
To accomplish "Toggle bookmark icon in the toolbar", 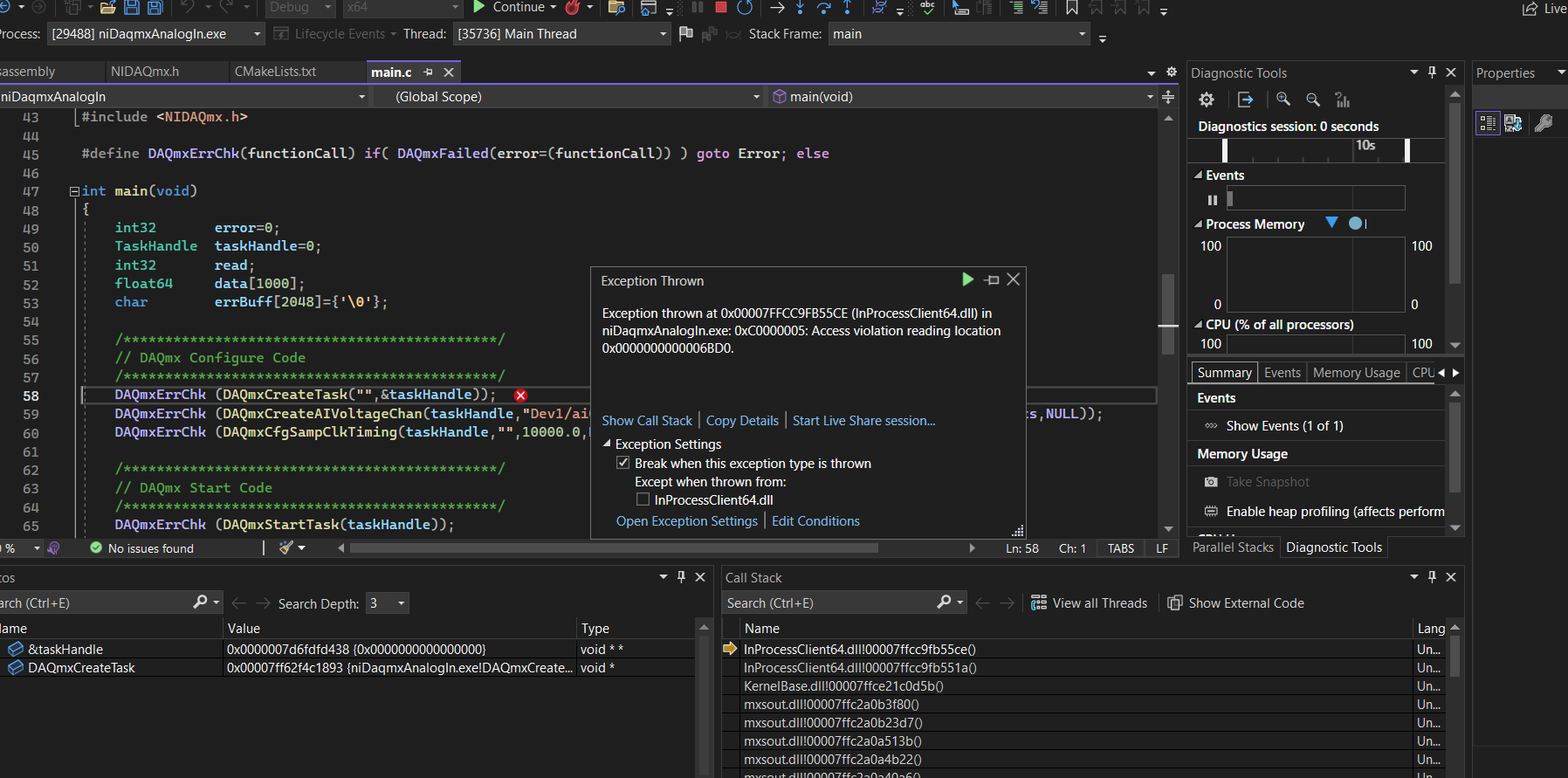I will (1072, 8).
